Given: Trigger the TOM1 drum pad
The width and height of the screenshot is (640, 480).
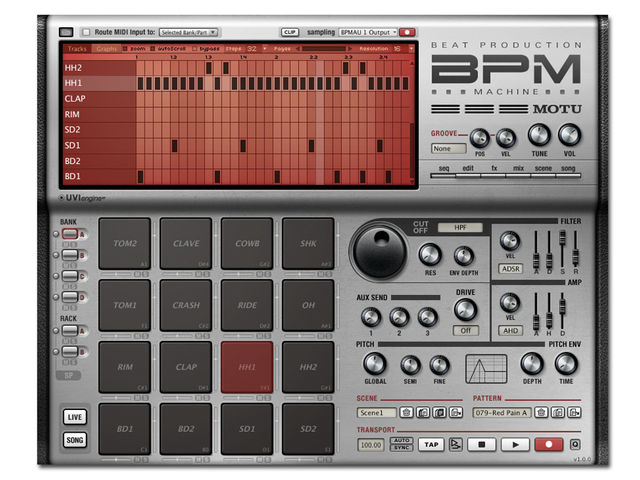Looking at the screenshot, I should 125,305.
